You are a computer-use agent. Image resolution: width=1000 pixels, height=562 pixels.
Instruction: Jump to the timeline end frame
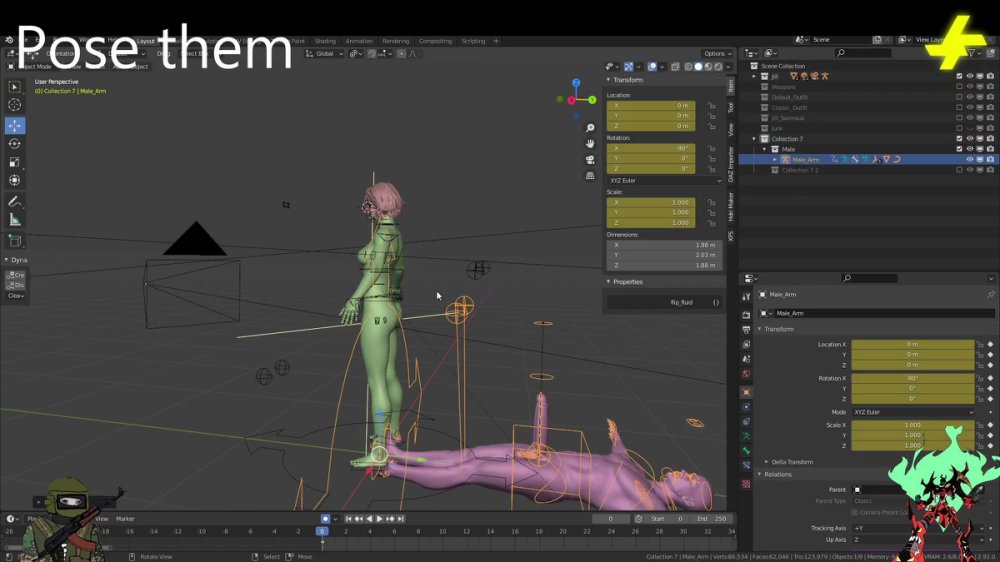click(x=401, y=519)
